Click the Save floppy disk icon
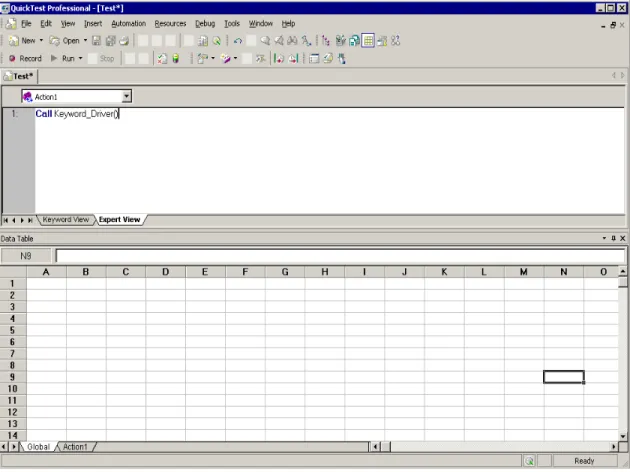 coord(96,41)
